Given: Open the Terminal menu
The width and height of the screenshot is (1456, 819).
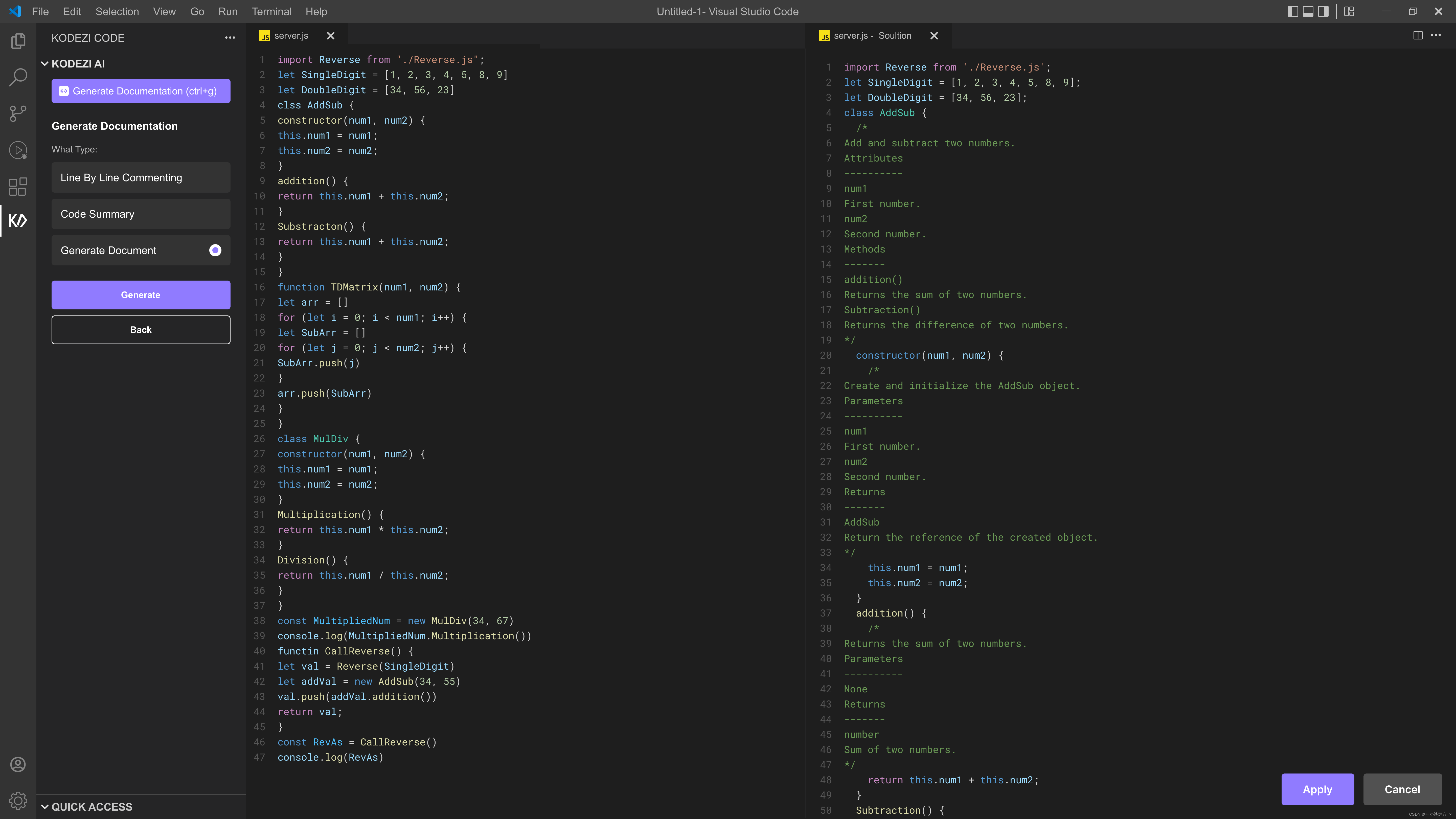Looking at the screenshot, I should tap(271, 11).
